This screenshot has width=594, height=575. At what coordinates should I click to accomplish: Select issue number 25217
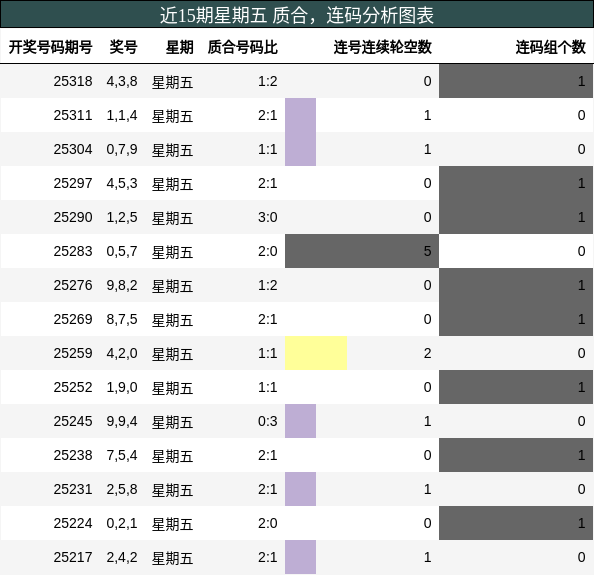73,557
